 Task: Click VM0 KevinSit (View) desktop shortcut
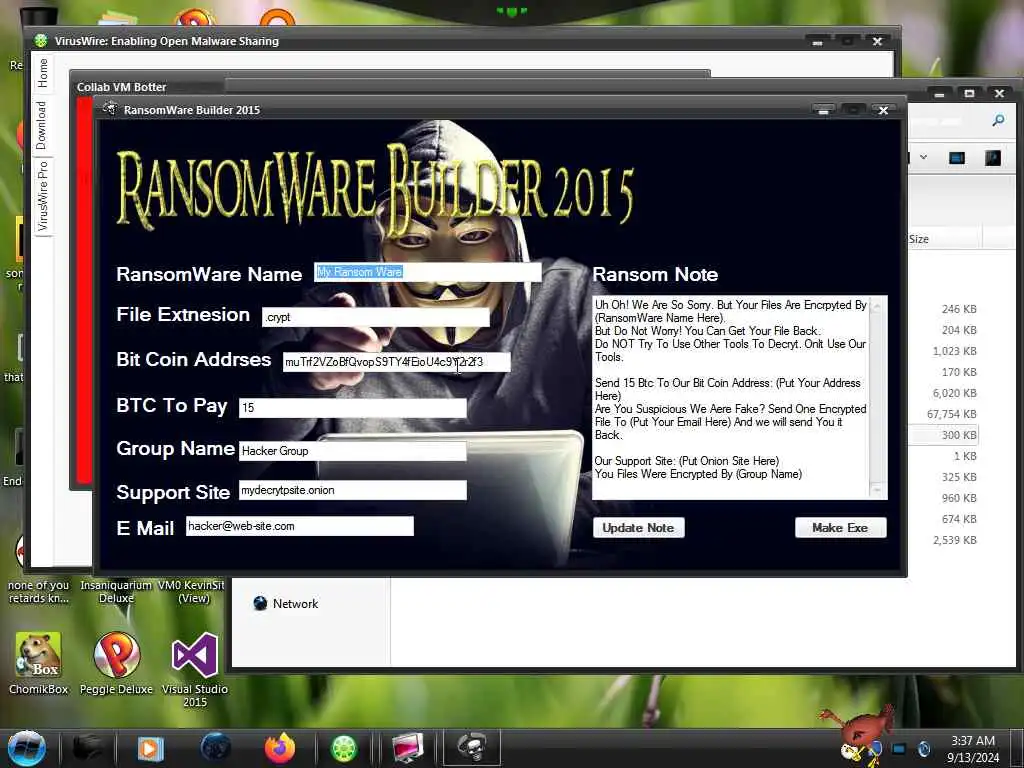(193, 592)
